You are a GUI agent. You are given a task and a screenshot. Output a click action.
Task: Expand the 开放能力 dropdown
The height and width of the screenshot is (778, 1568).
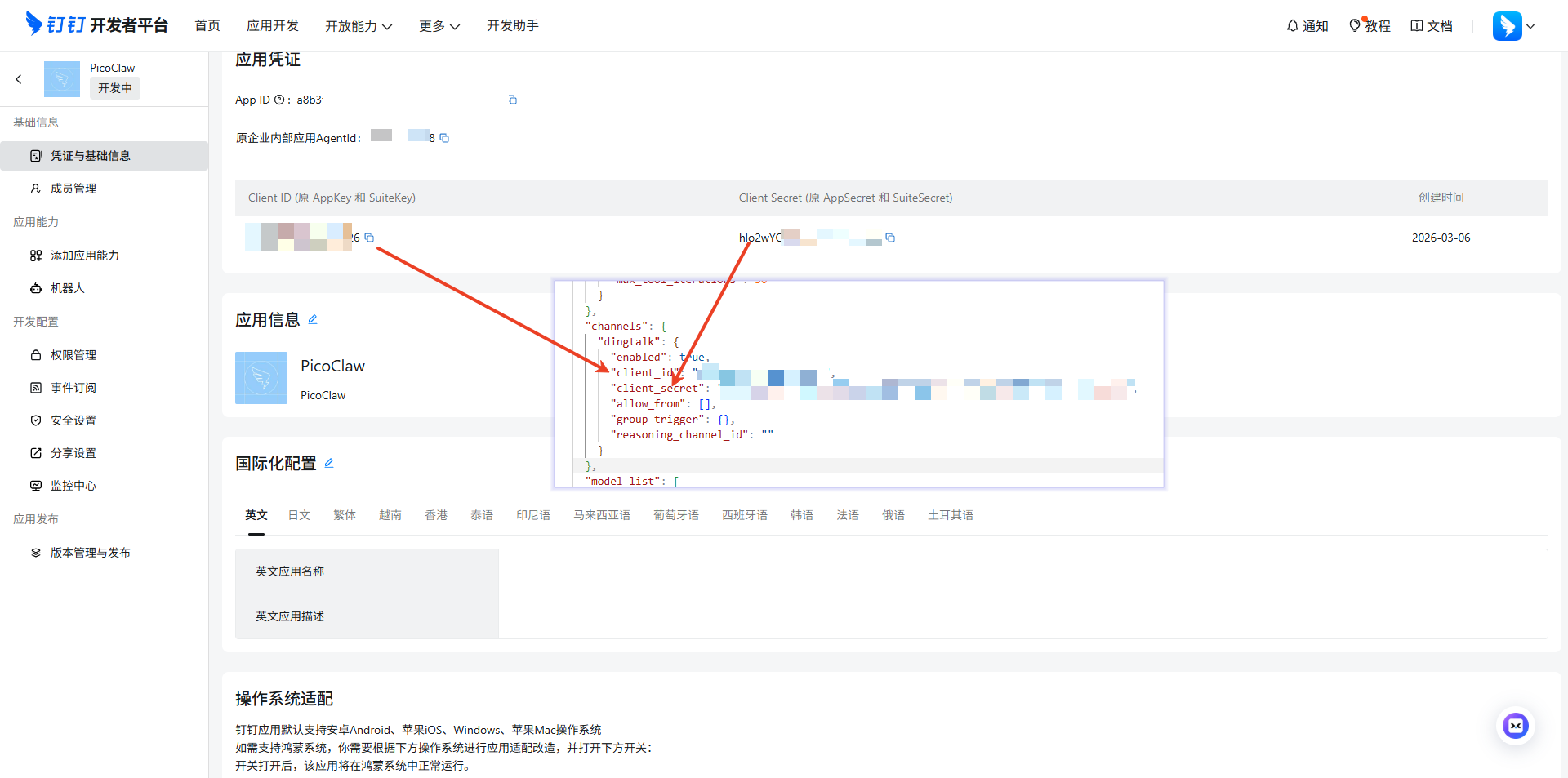point(359,26)
